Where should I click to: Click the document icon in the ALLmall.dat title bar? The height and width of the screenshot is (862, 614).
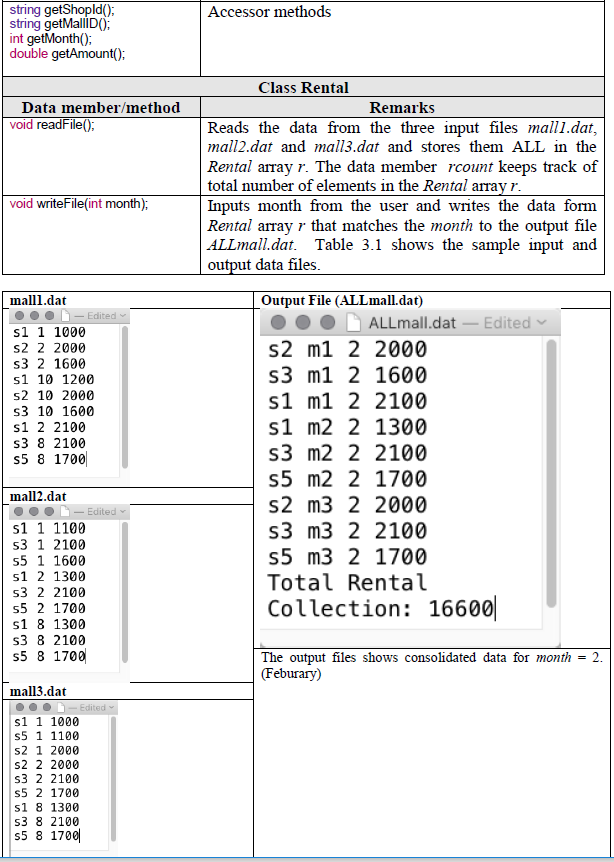coord(354,323)
